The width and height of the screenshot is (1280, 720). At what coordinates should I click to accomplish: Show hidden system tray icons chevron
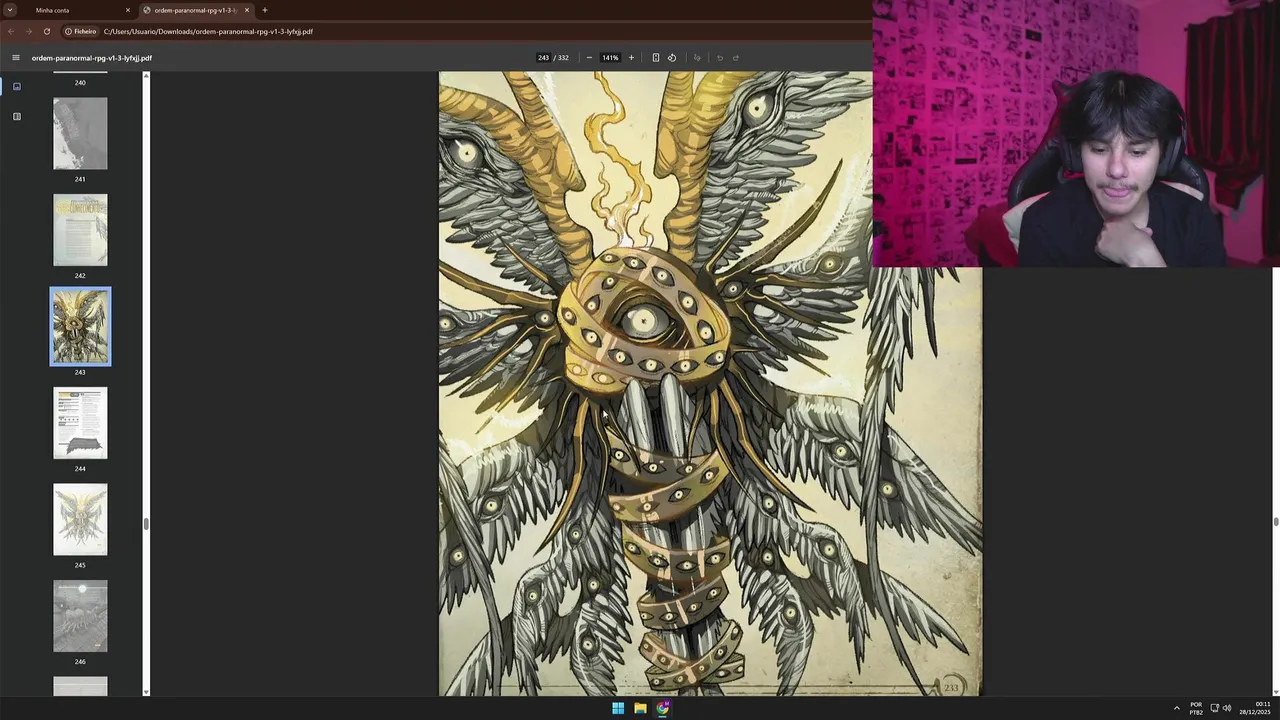pos(1176,708)
